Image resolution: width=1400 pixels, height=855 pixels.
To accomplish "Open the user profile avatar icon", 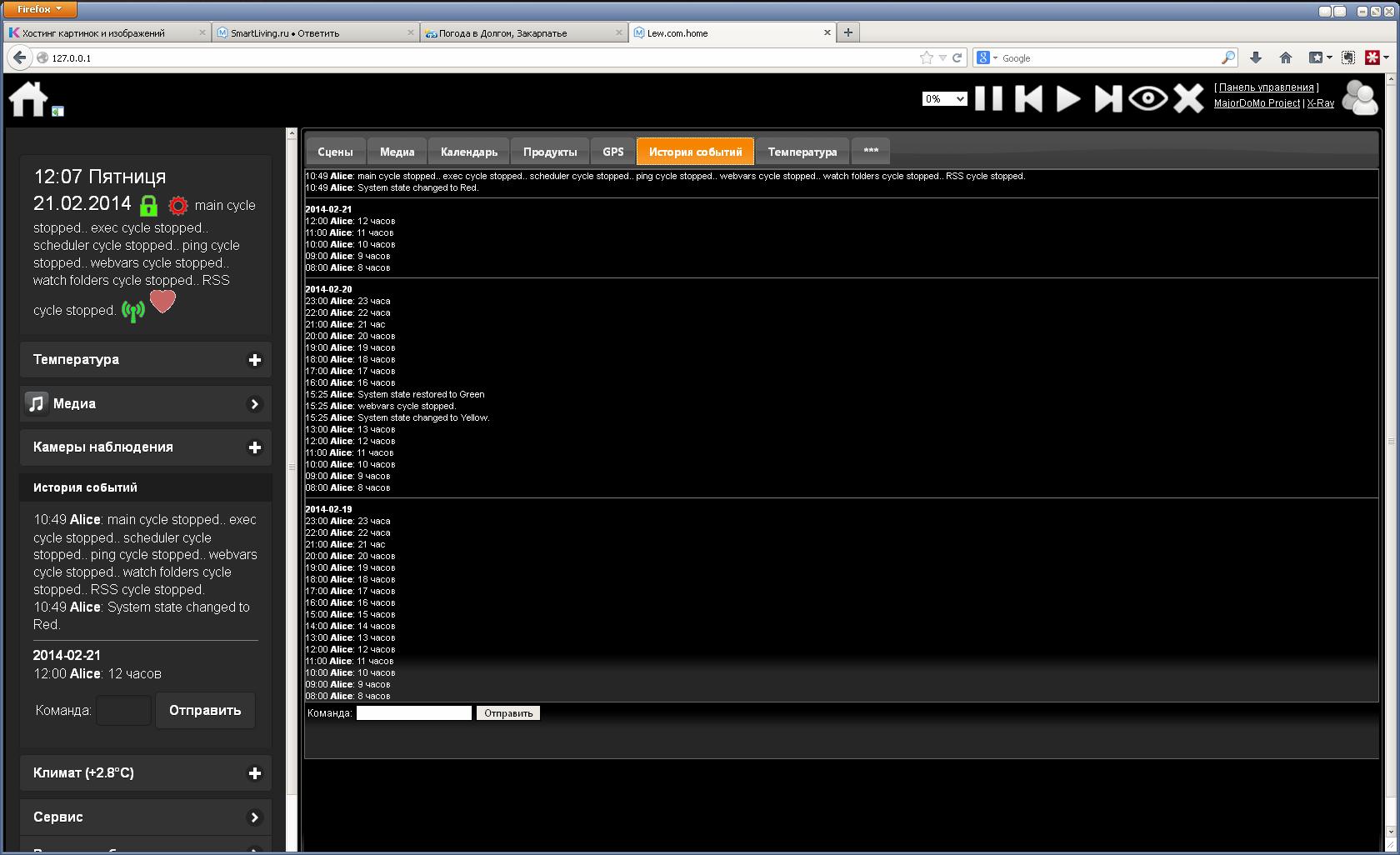I will coord(1360,97).
